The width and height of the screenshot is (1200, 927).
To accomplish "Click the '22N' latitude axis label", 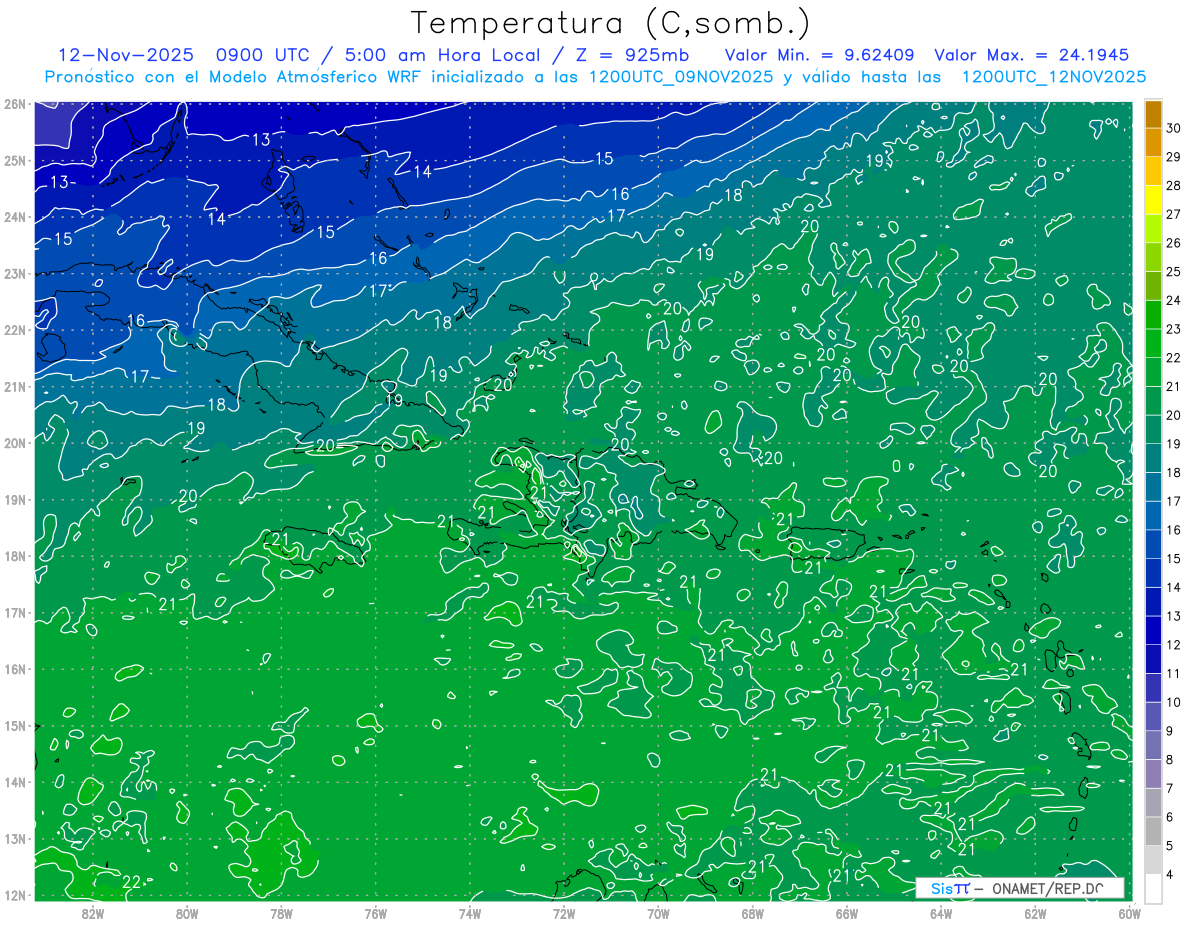I will coord(14,330).
